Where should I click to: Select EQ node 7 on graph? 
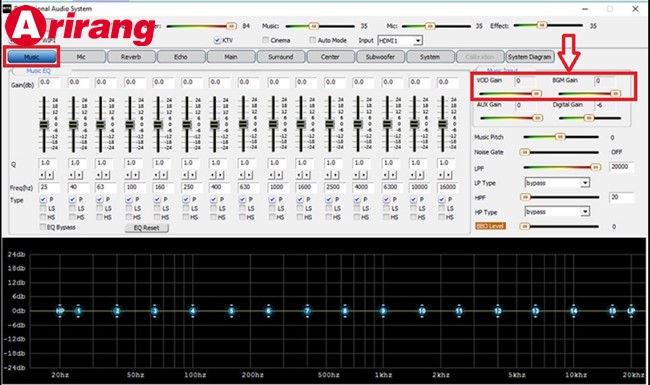point(307,311)
